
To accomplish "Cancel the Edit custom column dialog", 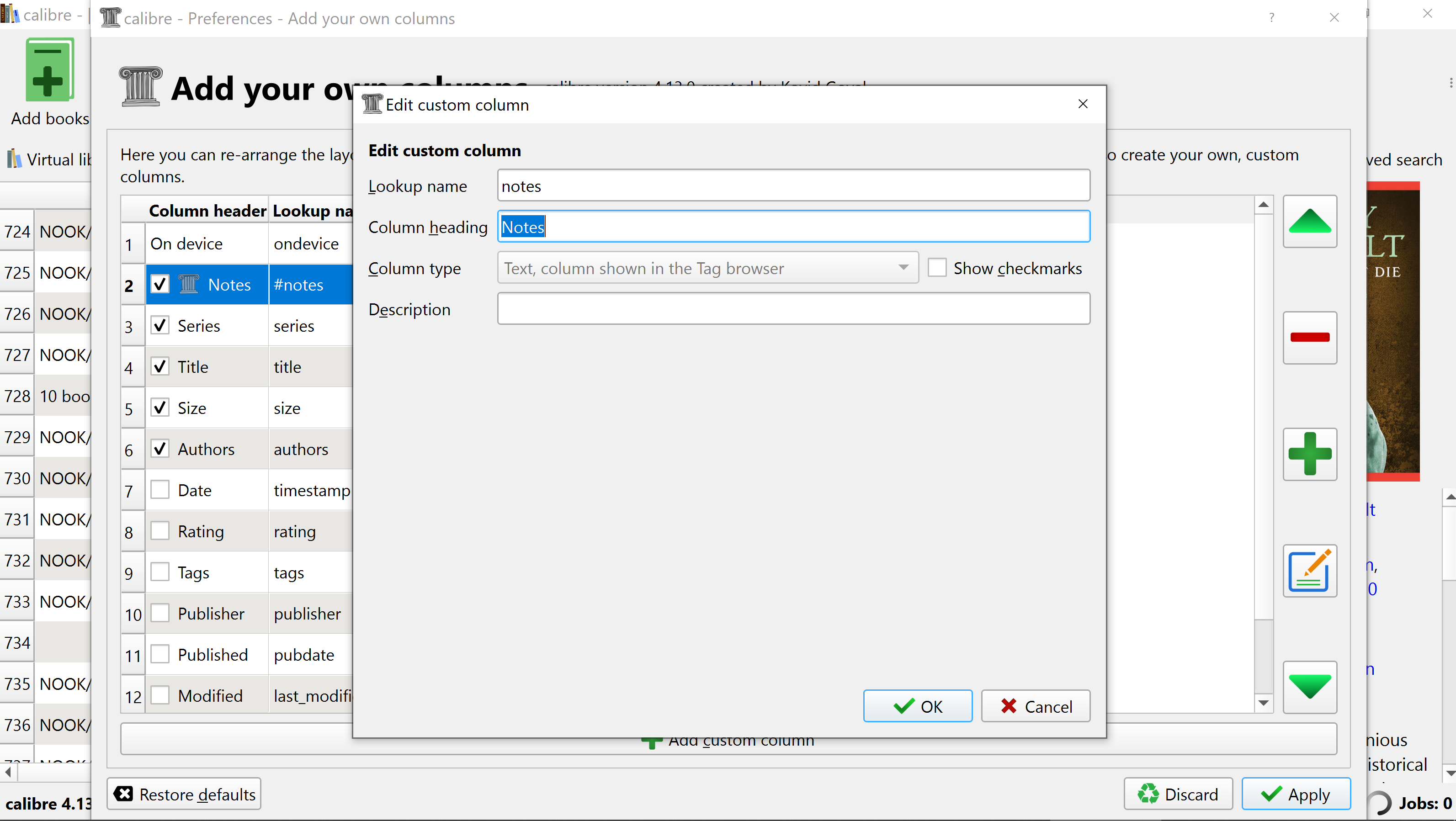I will (1035, 706).
